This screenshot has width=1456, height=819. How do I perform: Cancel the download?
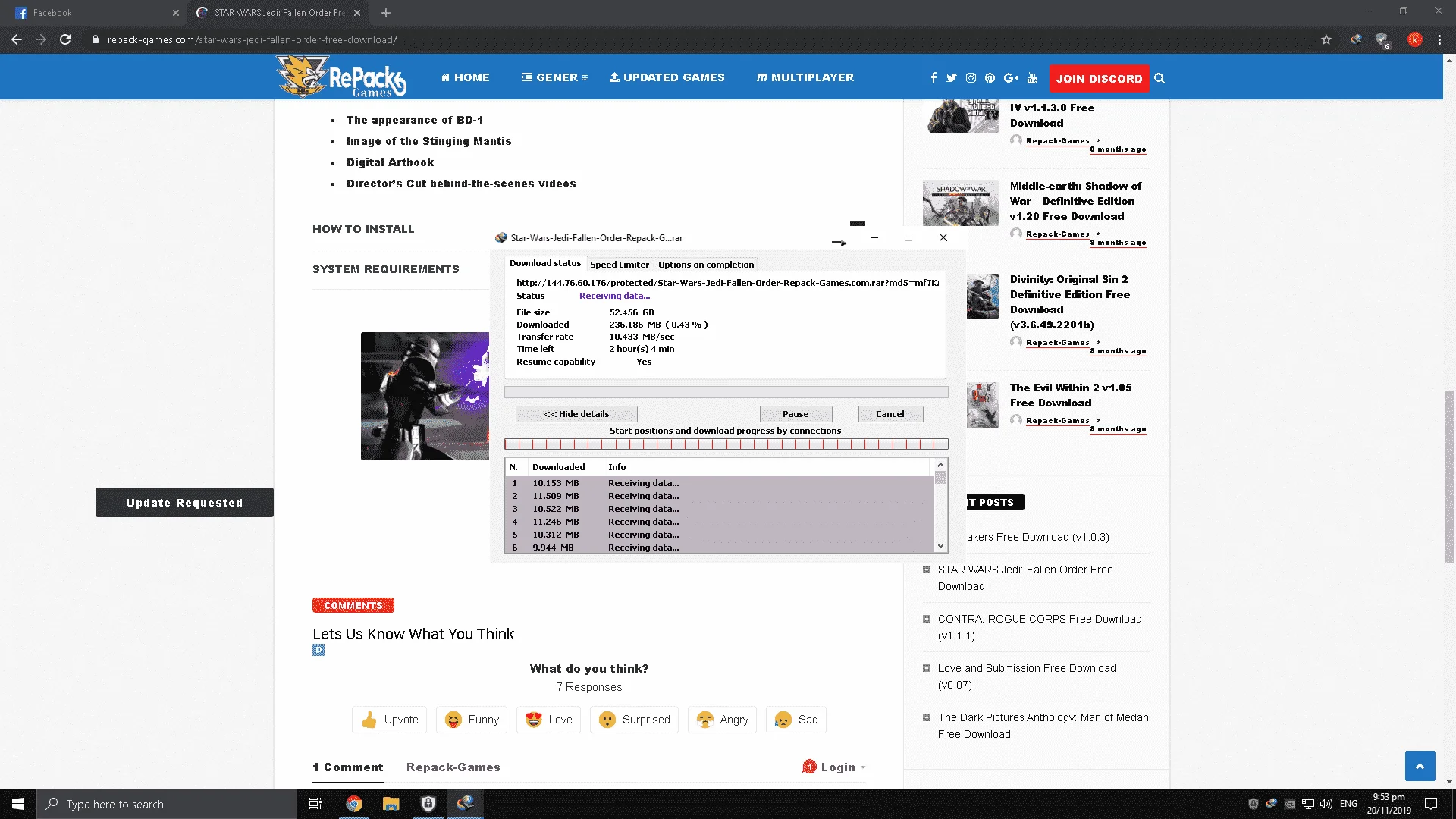890,414
